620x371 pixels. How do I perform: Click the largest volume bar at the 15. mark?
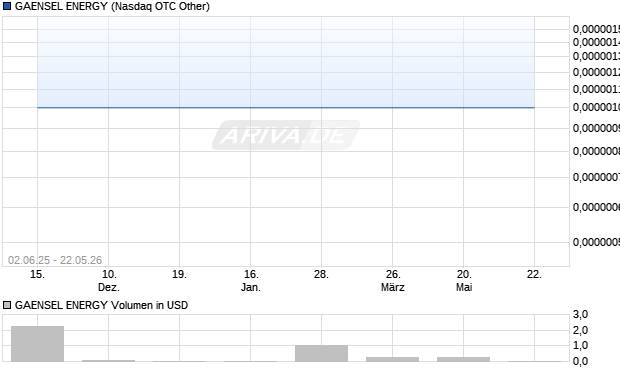[x=38, y=344]
